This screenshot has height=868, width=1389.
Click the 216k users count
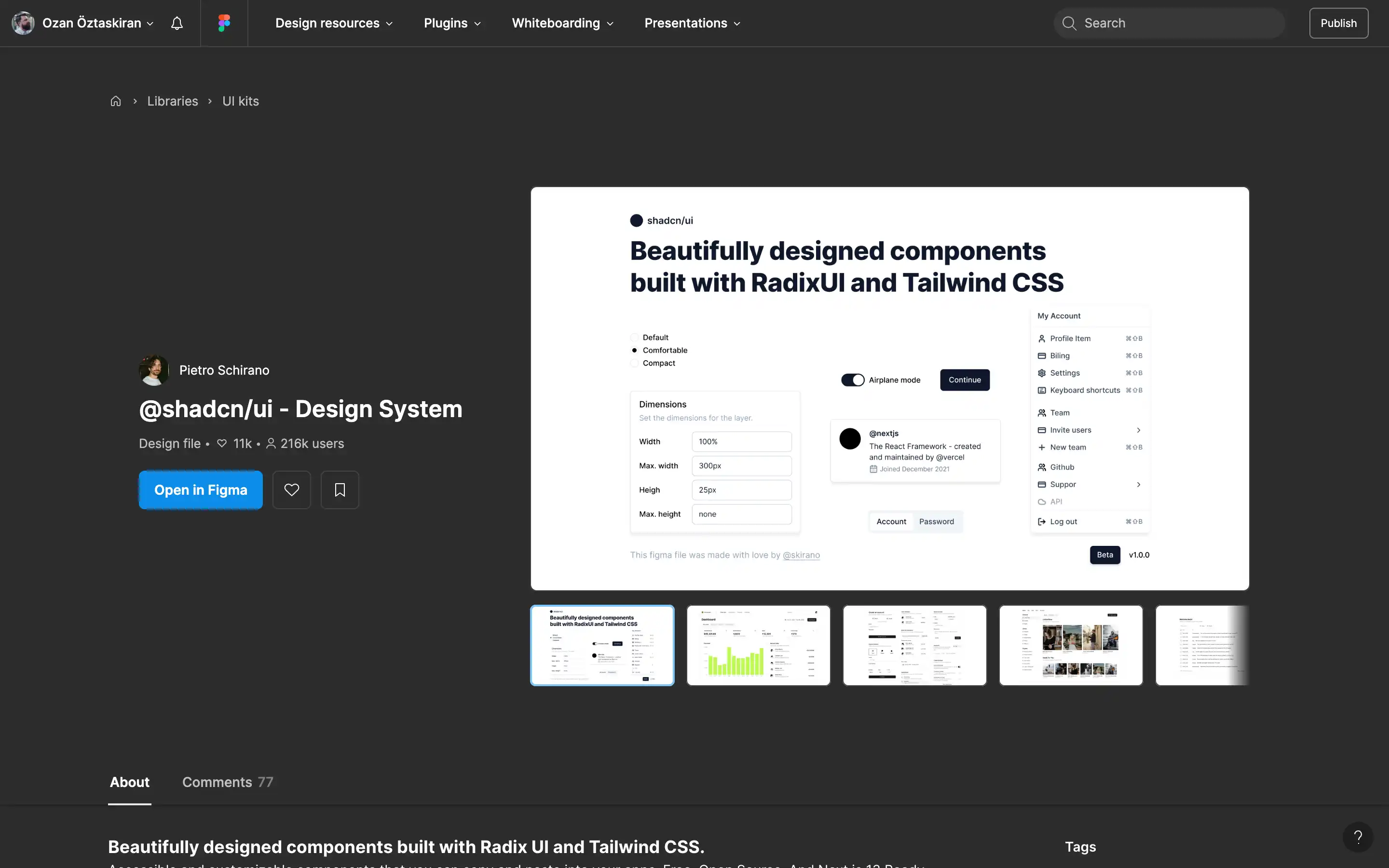[305, 444]
